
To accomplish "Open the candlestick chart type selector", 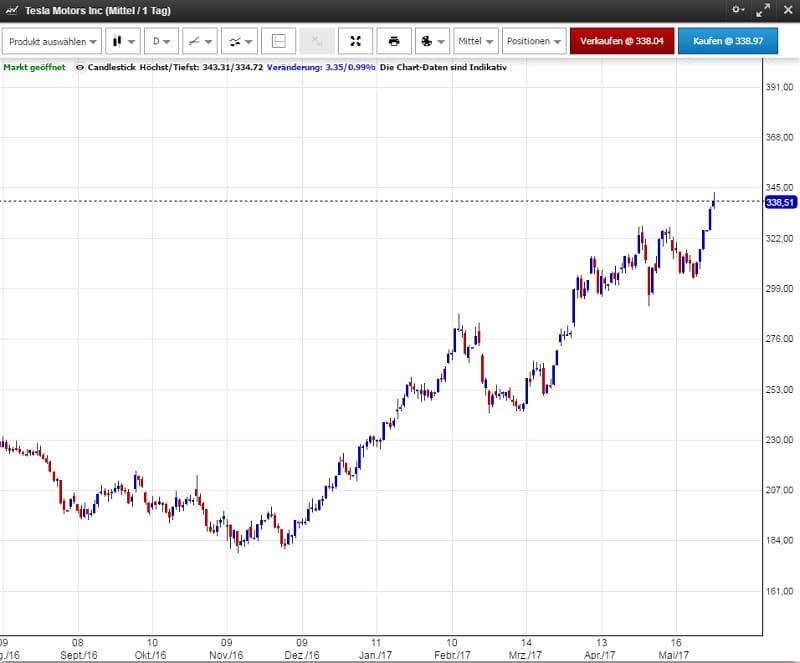I will point(123,42).
